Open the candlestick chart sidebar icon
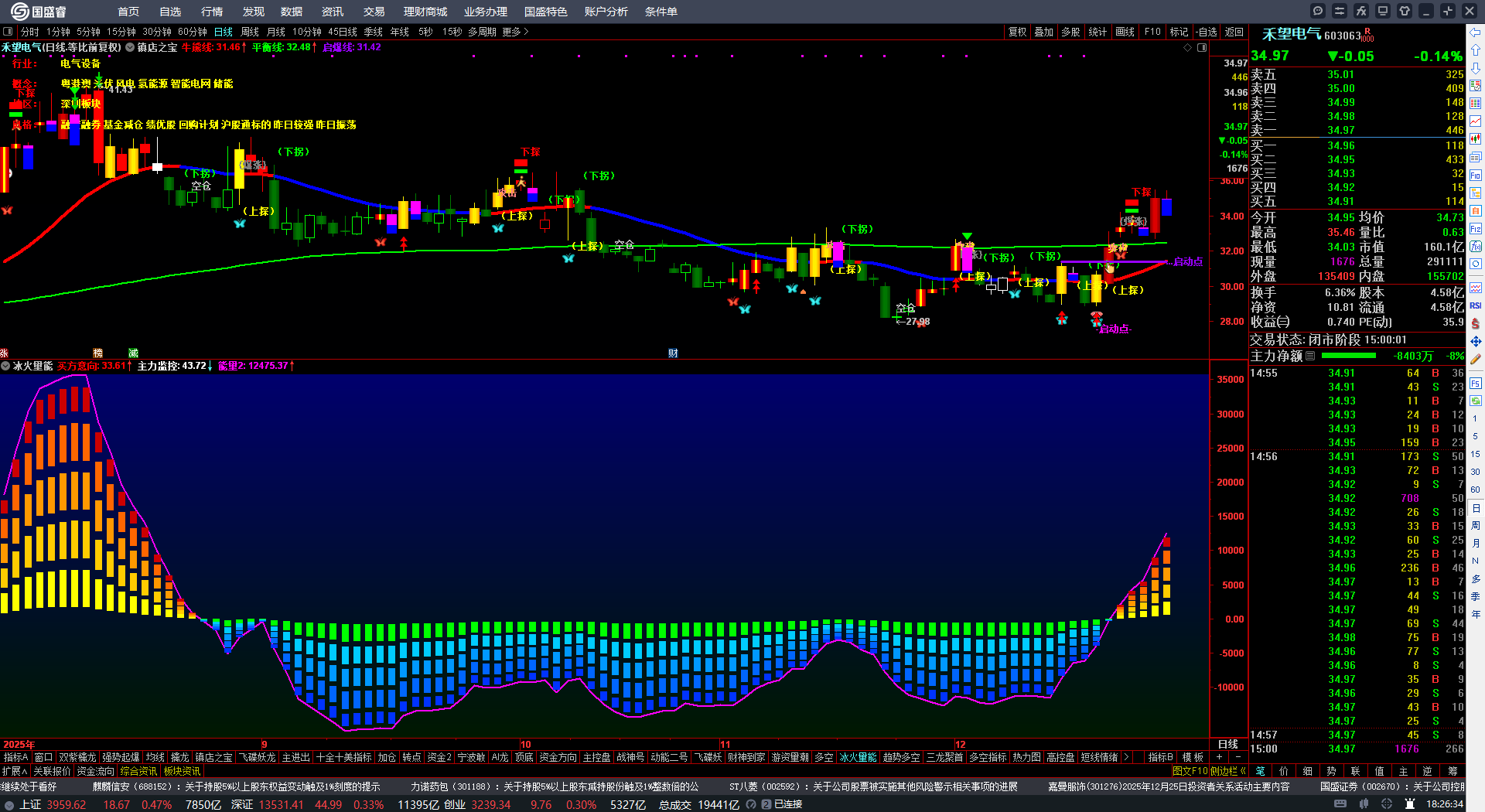 pos(1476,139)
